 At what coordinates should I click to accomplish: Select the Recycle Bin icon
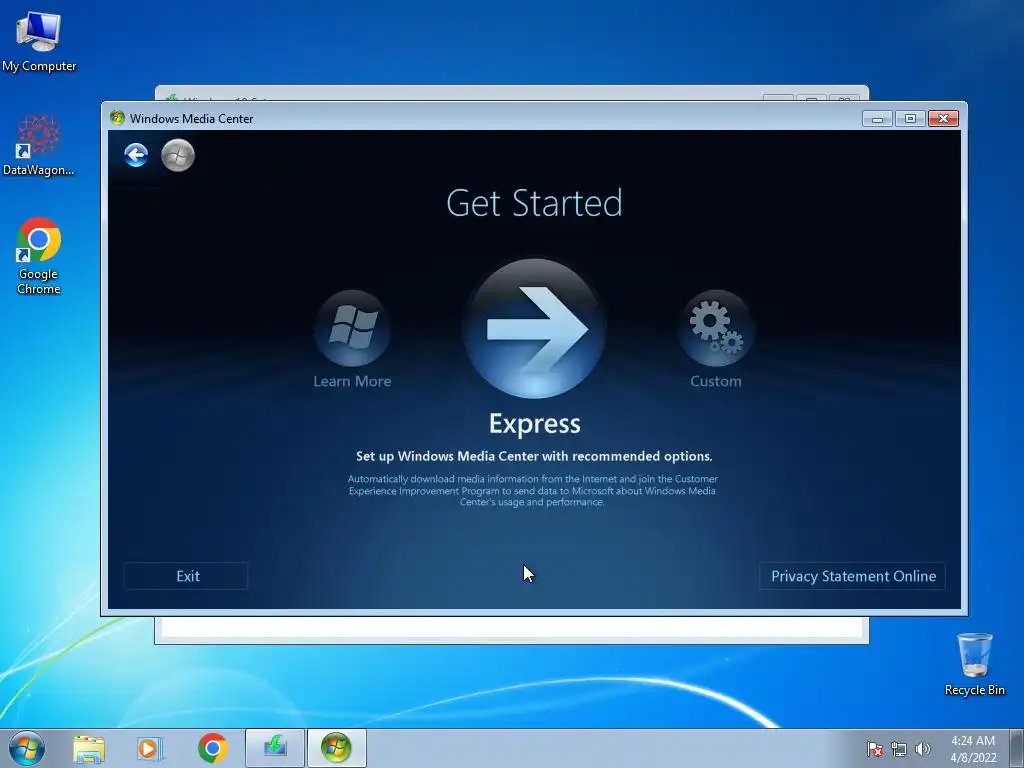click(x=974, y=664)
